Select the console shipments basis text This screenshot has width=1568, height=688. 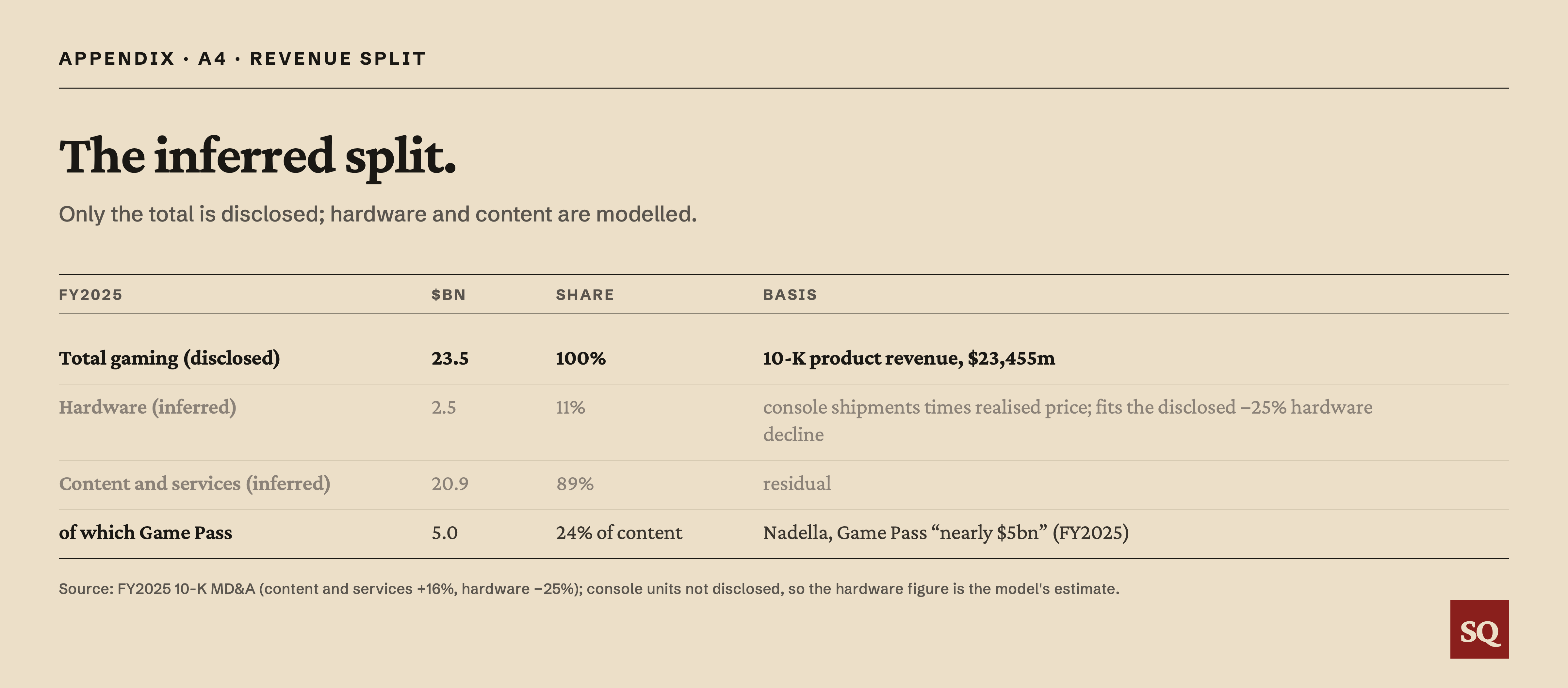1068,421
